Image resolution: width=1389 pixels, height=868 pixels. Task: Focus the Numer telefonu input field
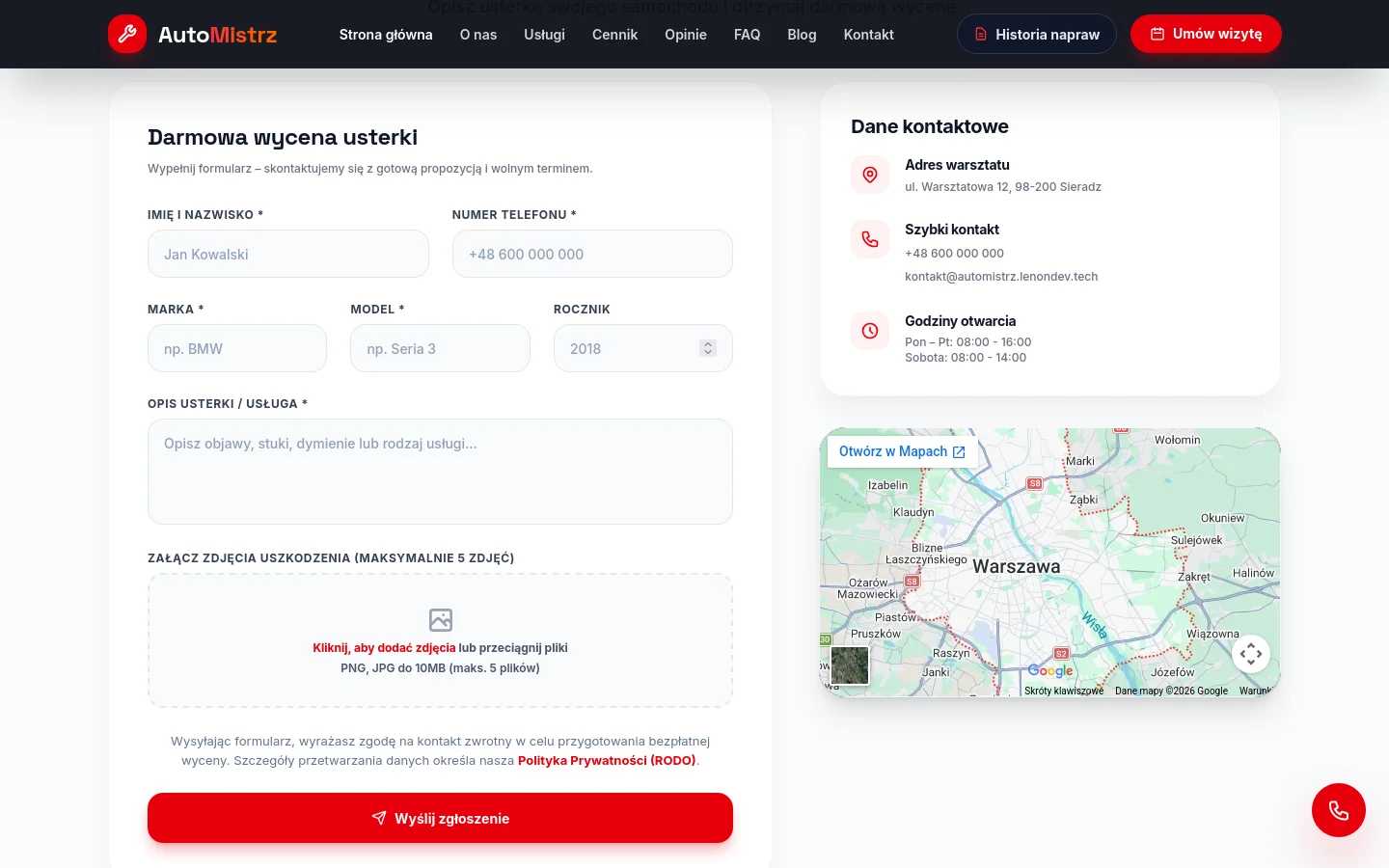(592, 254)
